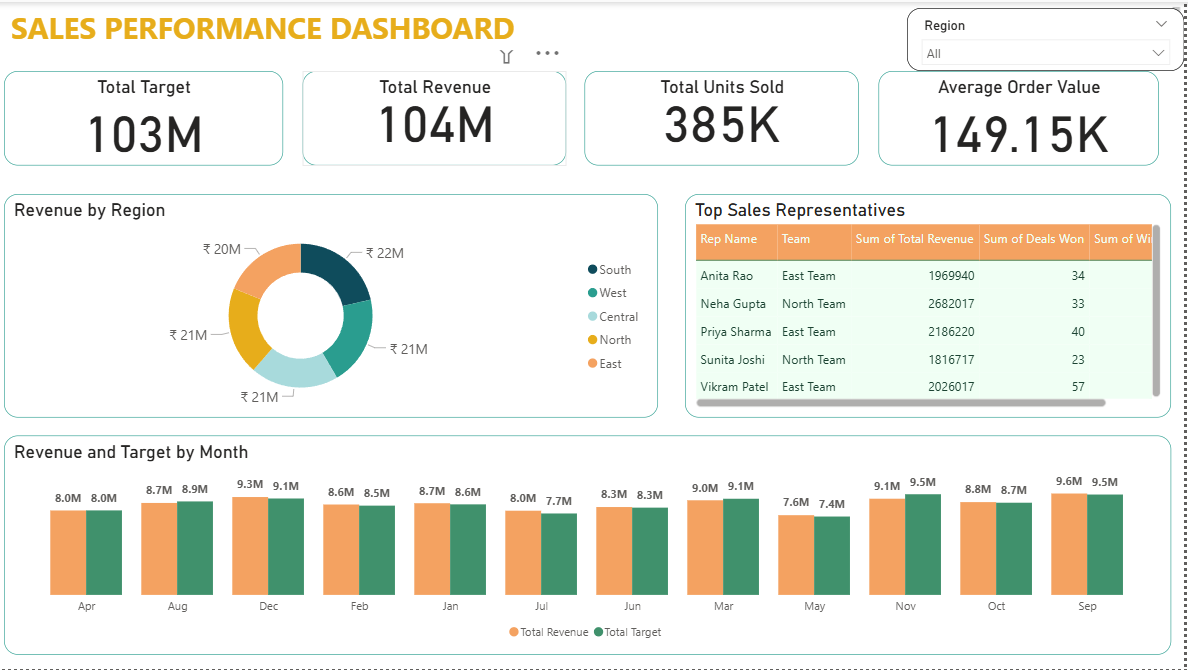Click the Total Units Sold card

721,118
